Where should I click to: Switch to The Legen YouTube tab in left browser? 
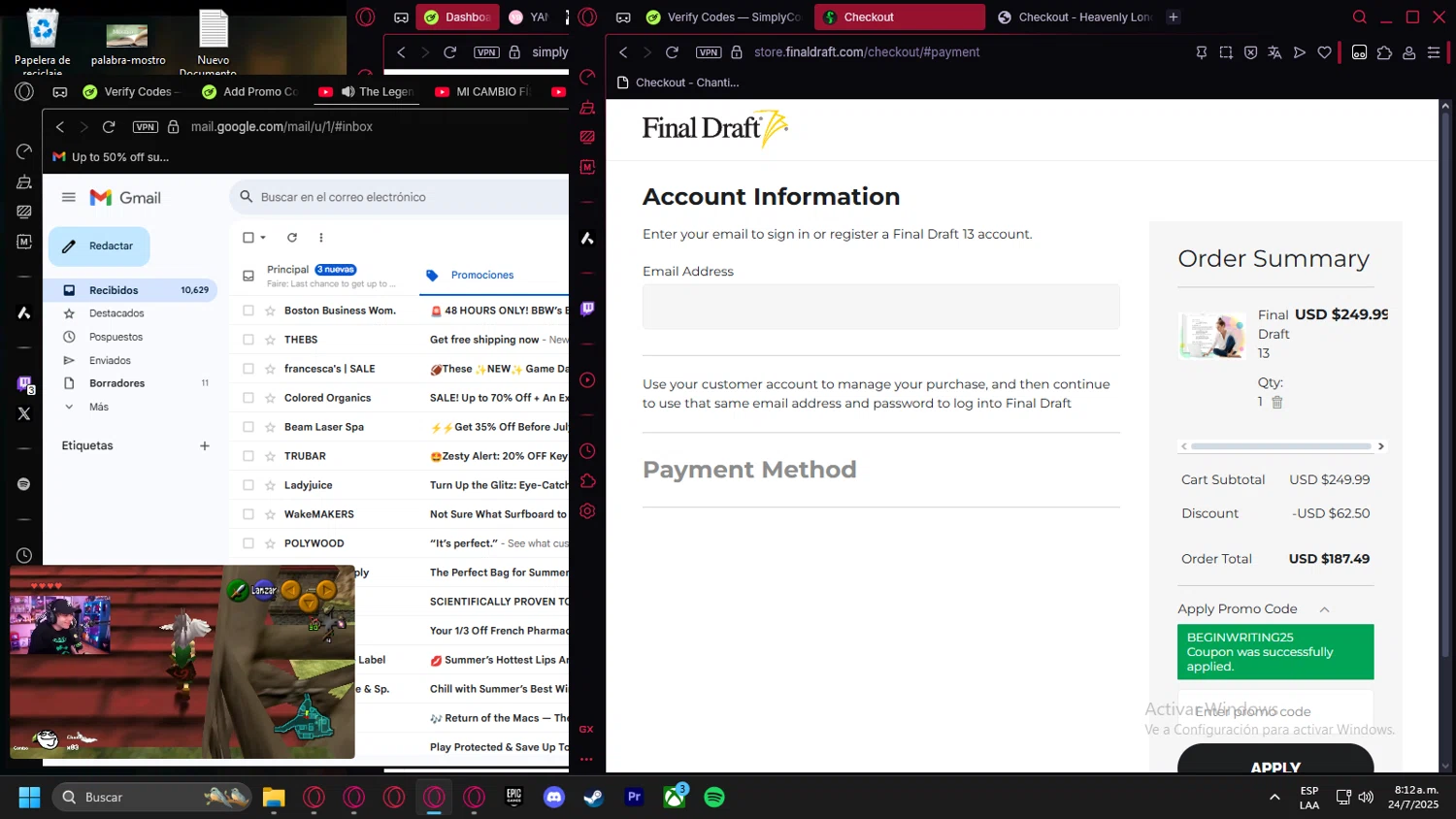[366, 92]
